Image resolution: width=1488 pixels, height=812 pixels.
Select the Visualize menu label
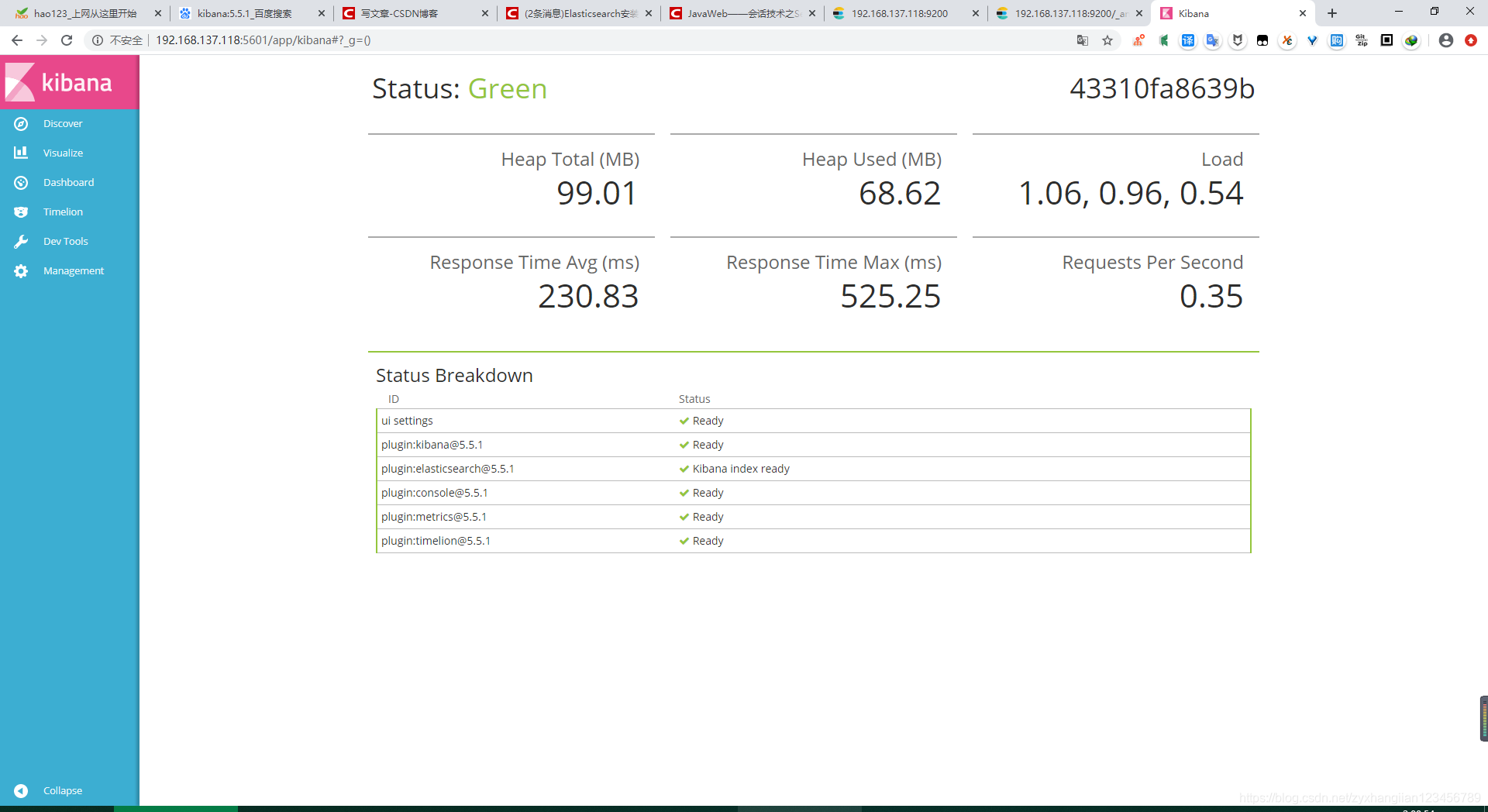(63, 153)
